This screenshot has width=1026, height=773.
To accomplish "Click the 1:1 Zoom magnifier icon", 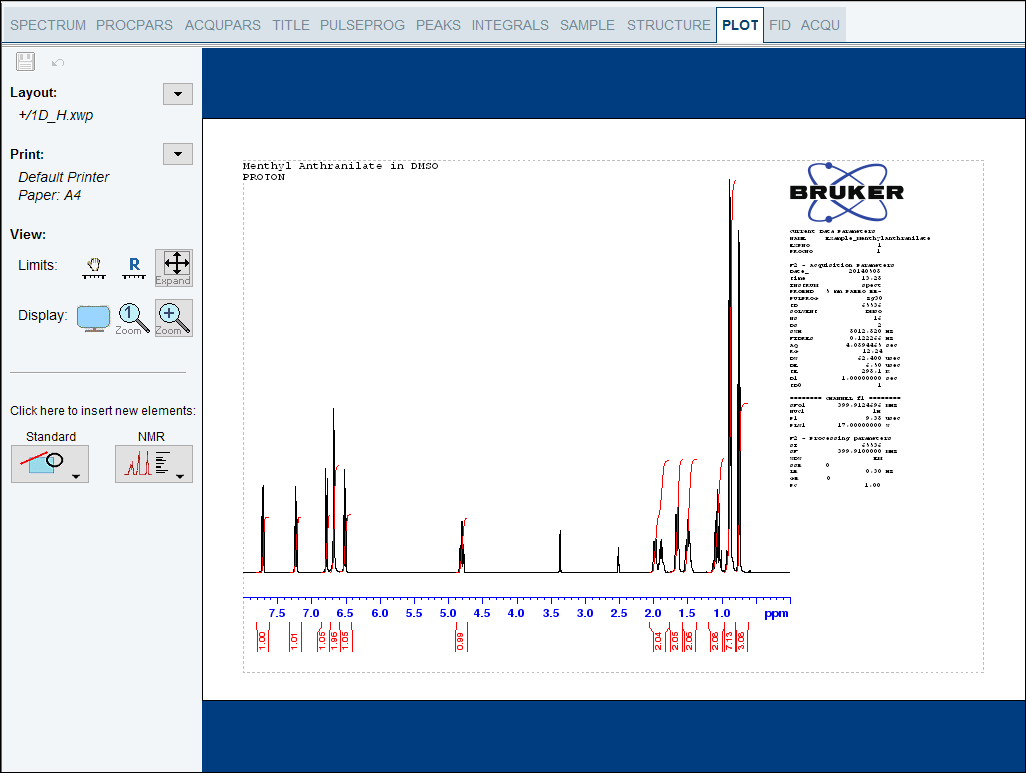I will coord(133,319).
